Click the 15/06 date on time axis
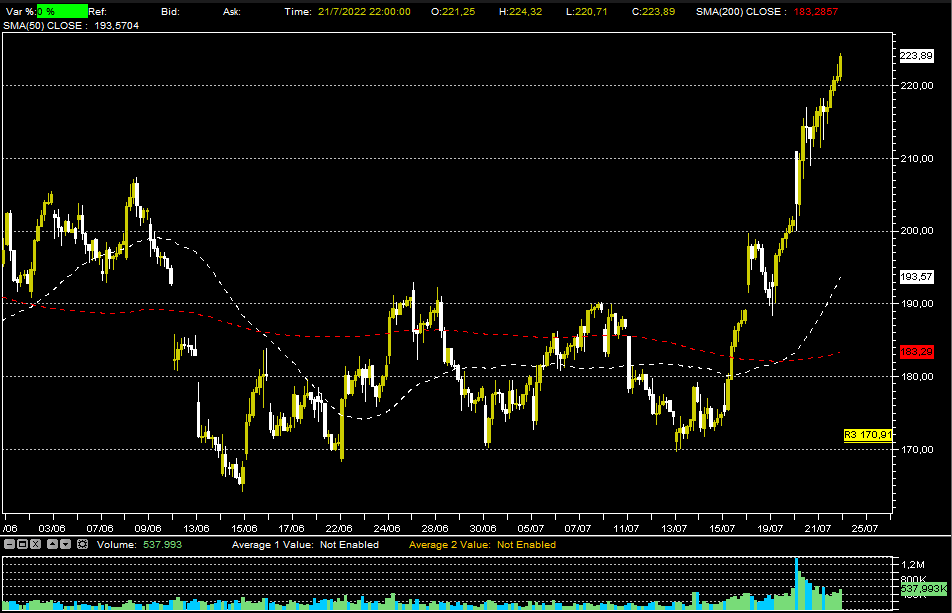The height and width of the screenshot is (613, 952). click(x=244, y=528)
